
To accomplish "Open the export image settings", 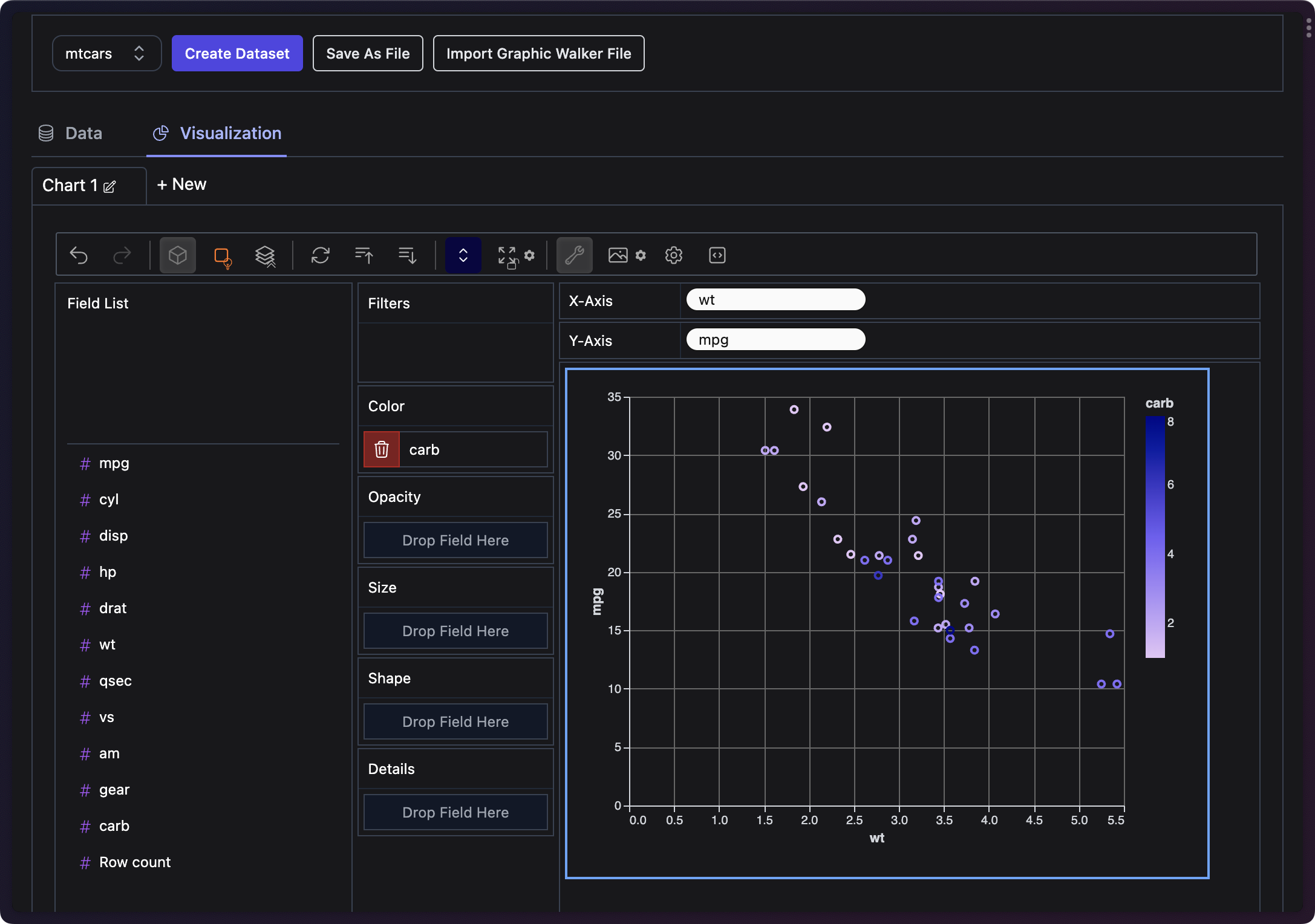I will coord(627,255).
